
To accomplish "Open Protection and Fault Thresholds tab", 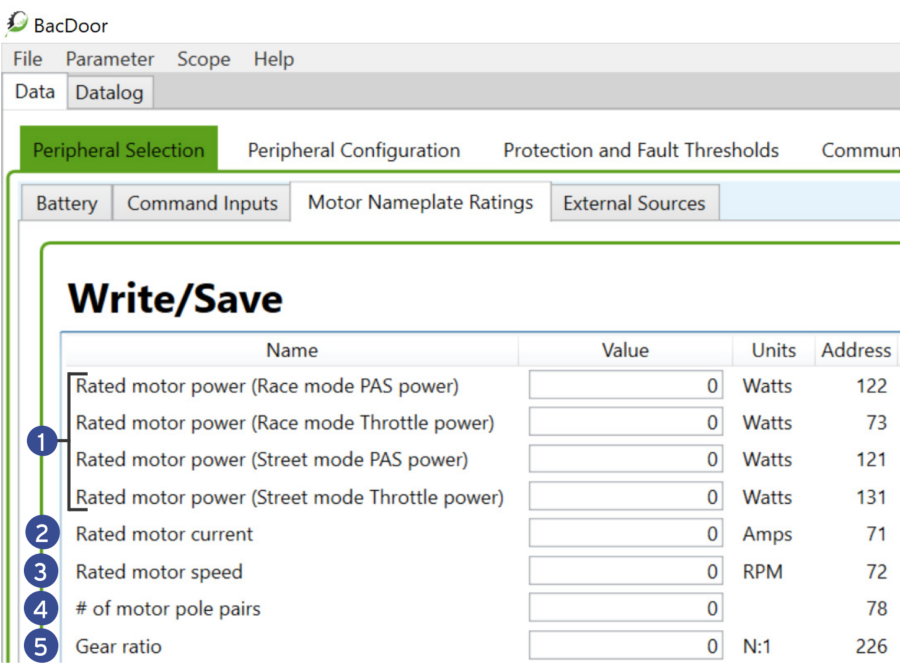I will coord(641,150).
